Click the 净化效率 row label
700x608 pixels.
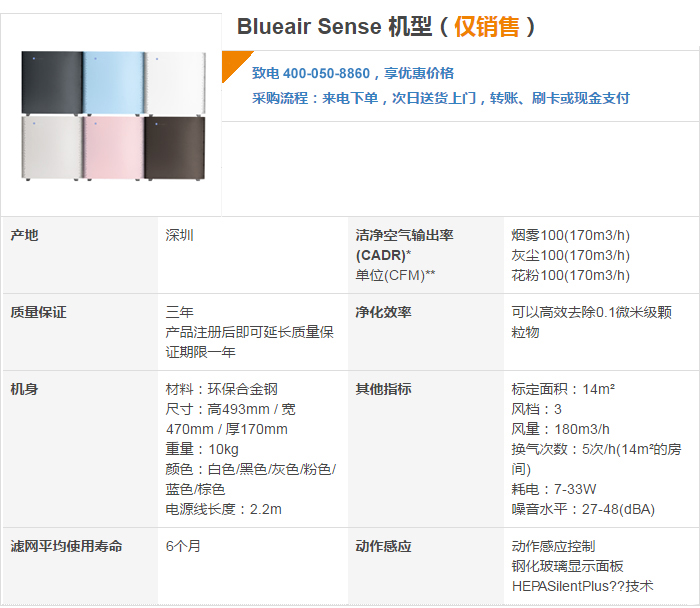pos(383,312)
